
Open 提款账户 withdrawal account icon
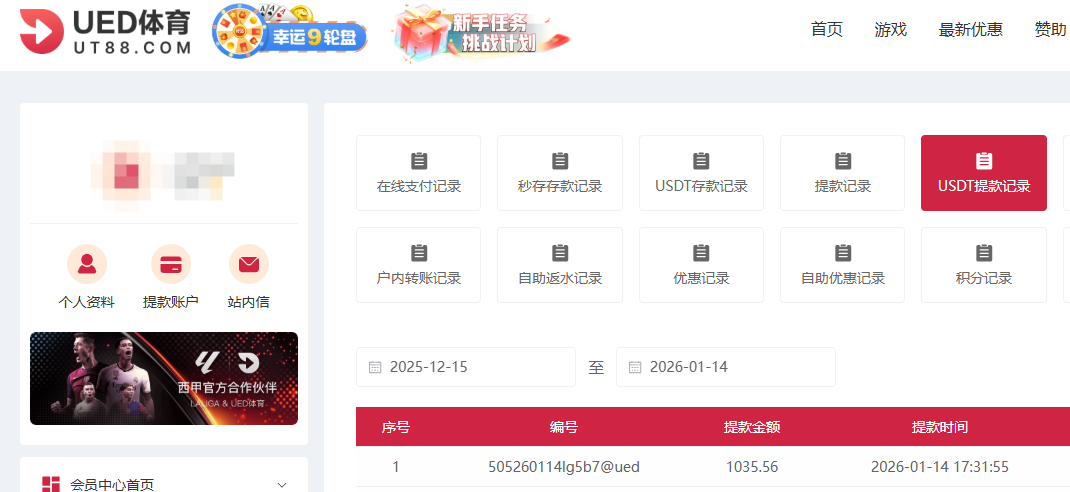click(170, 265)
